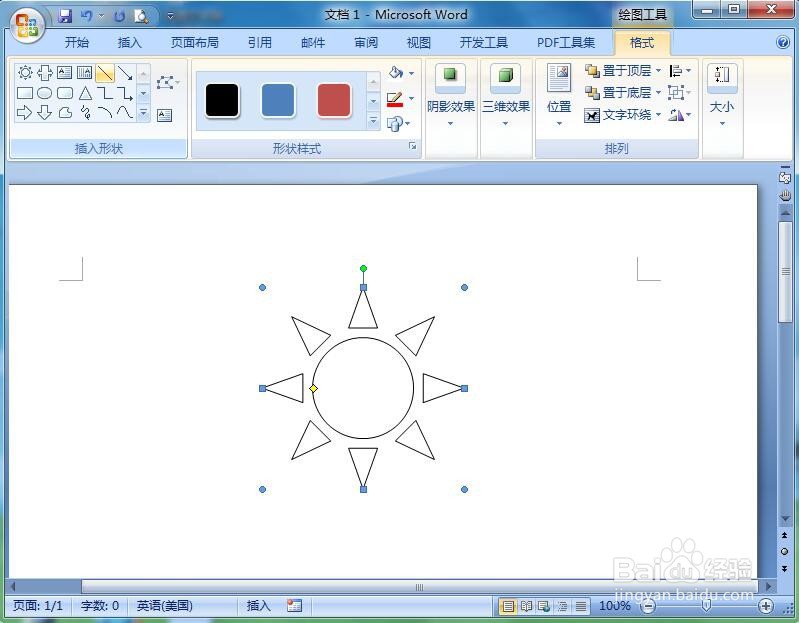The image size is (799, 623).
Task: Expand the shapes gallery More button
Action: [x=144, y=112]
